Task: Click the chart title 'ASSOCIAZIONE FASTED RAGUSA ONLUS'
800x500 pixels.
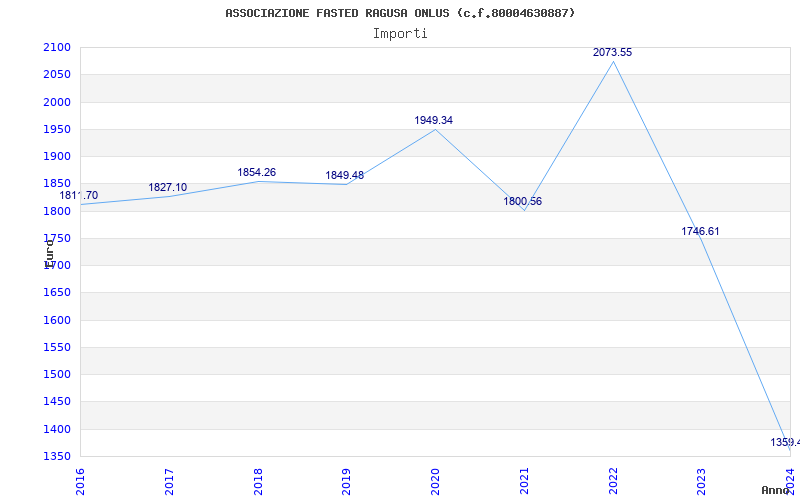Action: pos(337,13)
